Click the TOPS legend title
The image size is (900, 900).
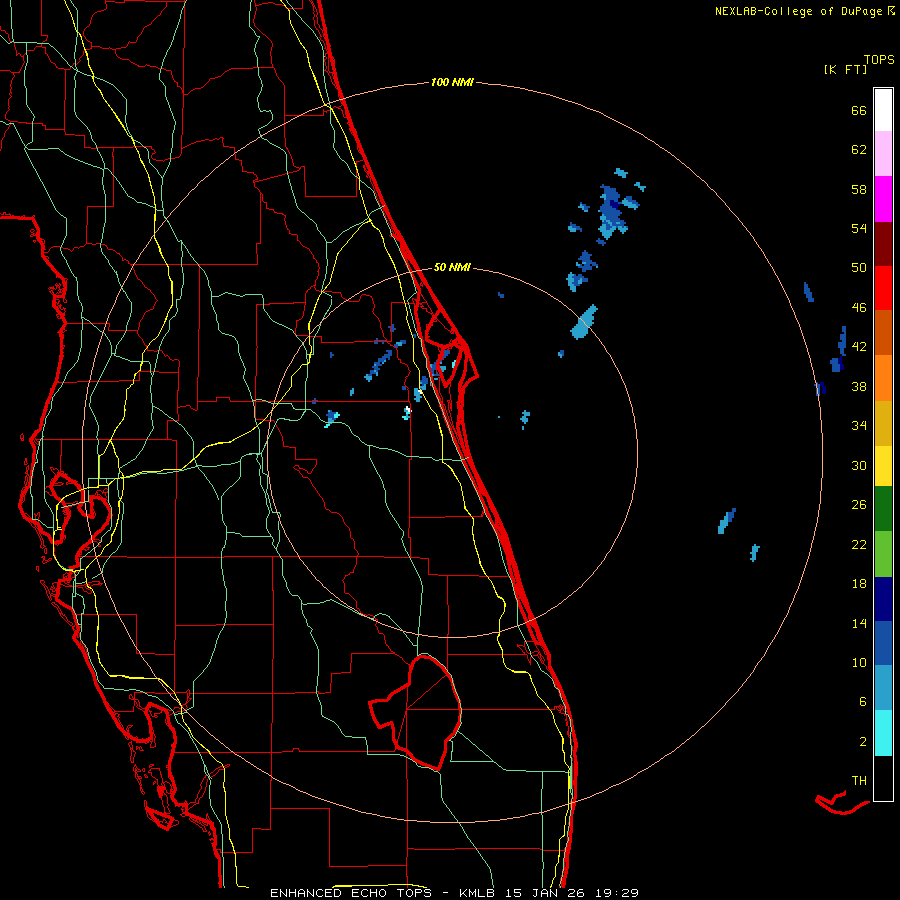tap(879, 59)
